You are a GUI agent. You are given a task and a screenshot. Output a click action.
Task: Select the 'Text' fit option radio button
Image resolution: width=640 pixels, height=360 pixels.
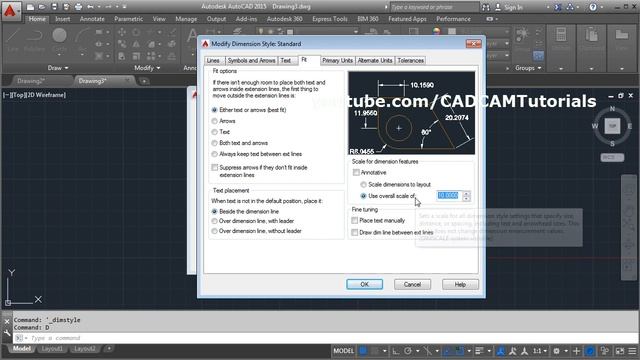point(214,132)
